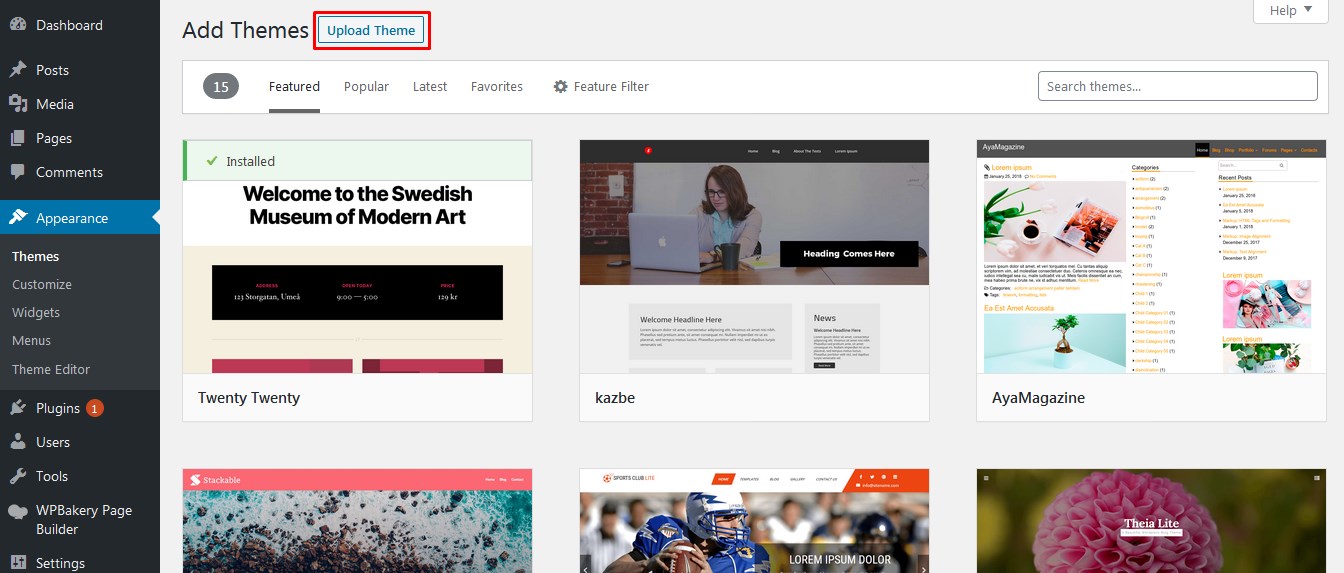The height and width of the screenshot is (573, 1344).
Task: Open the Plugins menu item
Action: click(80, 408)
